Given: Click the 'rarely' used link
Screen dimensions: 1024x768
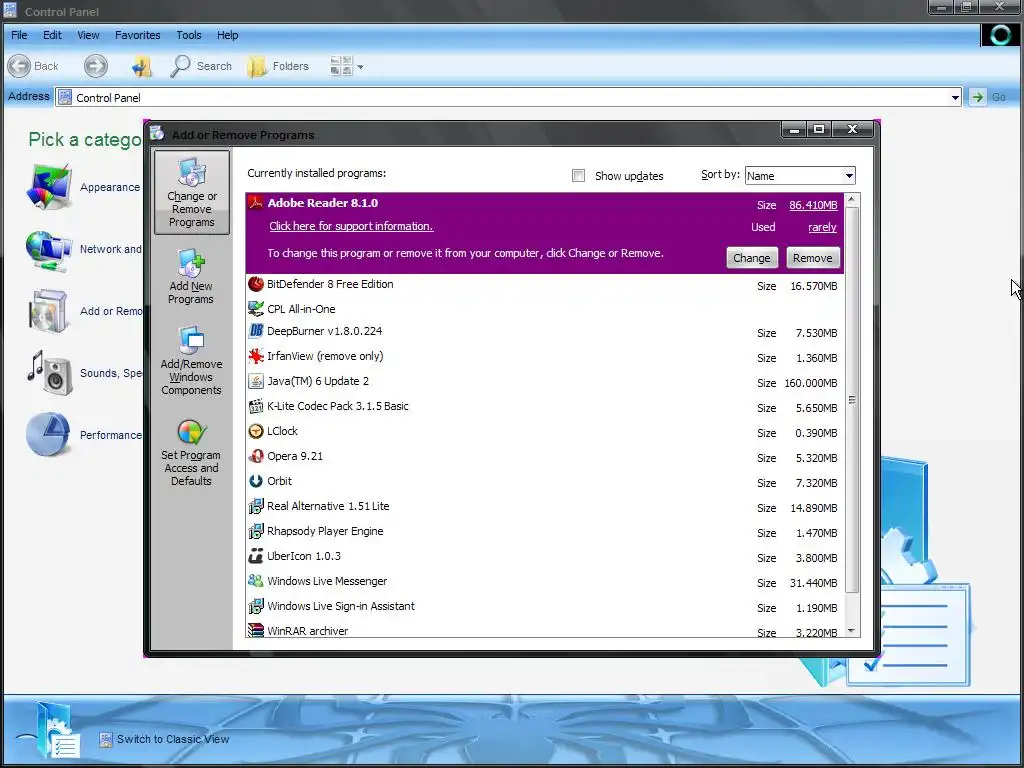Looking at the screenshot, I should [822, 227].
